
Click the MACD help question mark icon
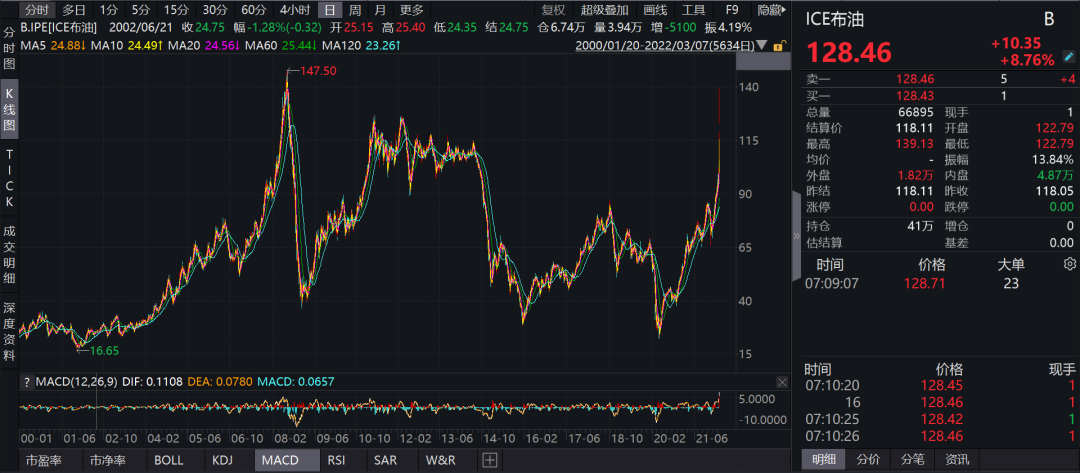tap(26, 382)
